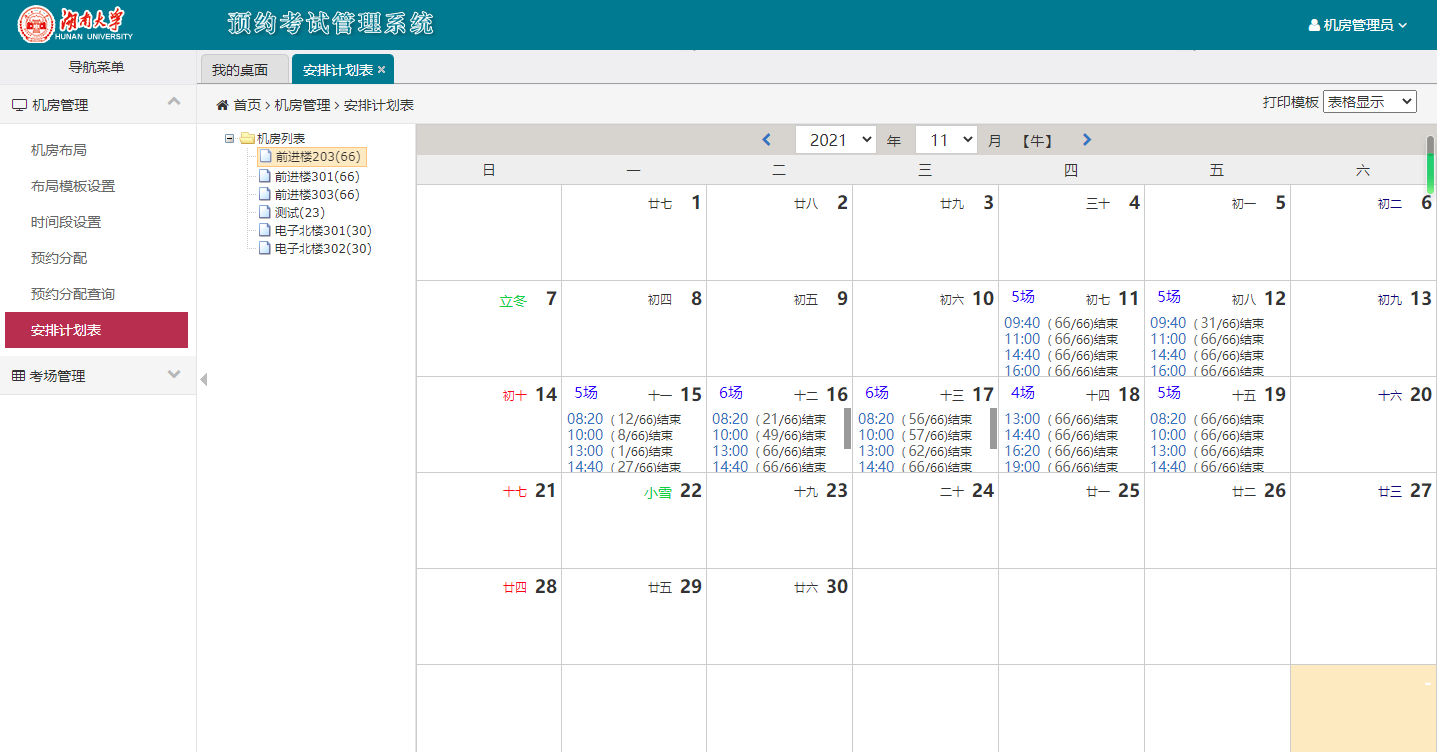Click the scrollbar in the November 17 cell
The image size is (1437, 752).
(x=993, y=428)
